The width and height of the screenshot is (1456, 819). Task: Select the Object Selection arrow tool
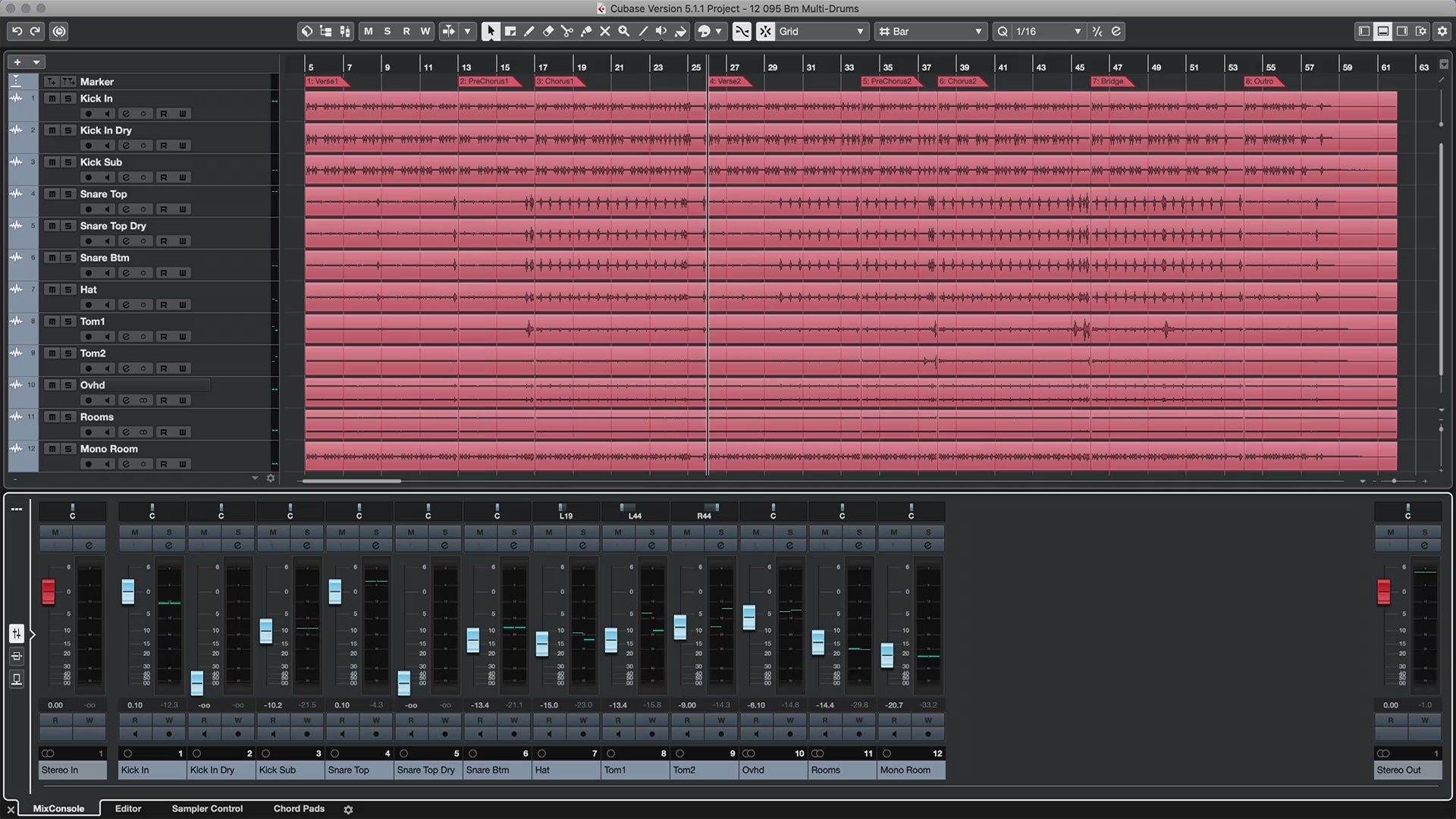pos(491,31)
